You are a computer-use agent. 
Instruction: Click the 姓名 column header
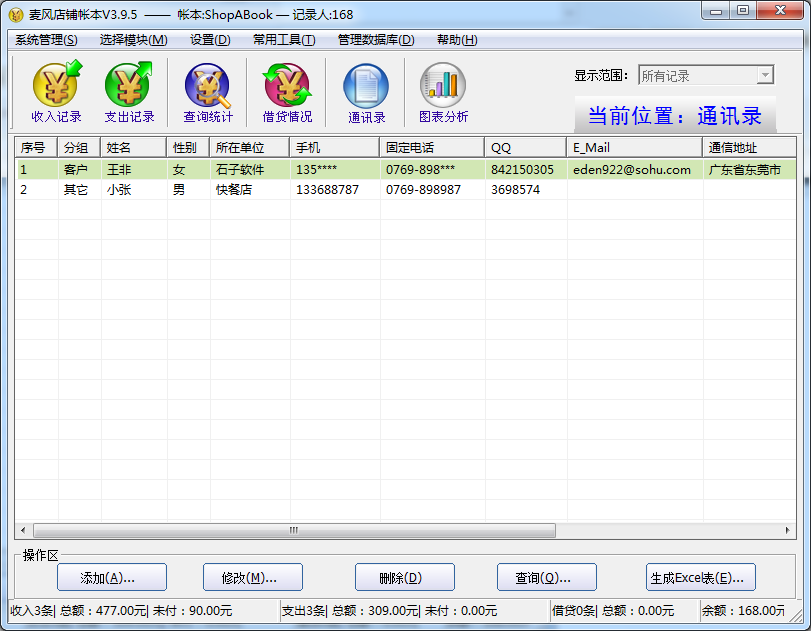[x=133, y=148]
